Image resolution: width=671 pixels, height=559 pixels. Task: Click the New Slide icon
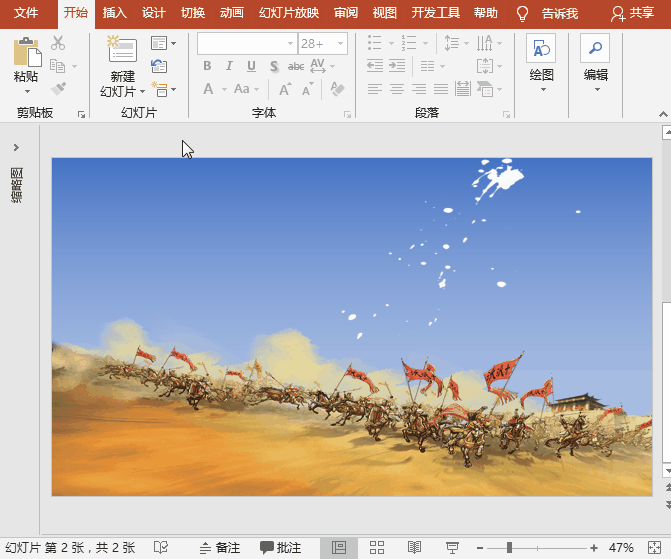pyautogui.click(x=122, y=50)
